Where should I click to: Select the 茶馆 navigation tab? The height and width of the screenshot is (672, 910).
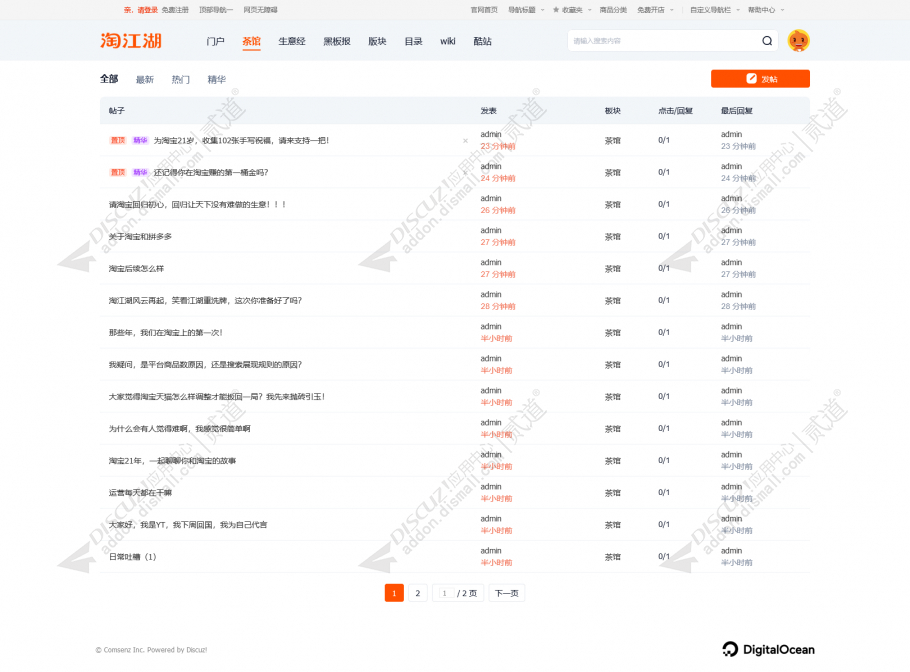click(251, 41)
